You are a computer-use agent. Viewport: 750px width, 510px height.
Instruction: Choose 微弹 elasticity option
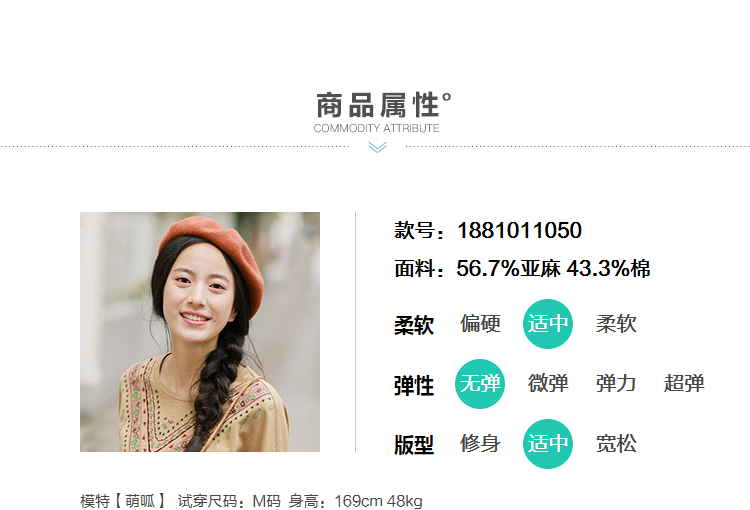point(548,384)
